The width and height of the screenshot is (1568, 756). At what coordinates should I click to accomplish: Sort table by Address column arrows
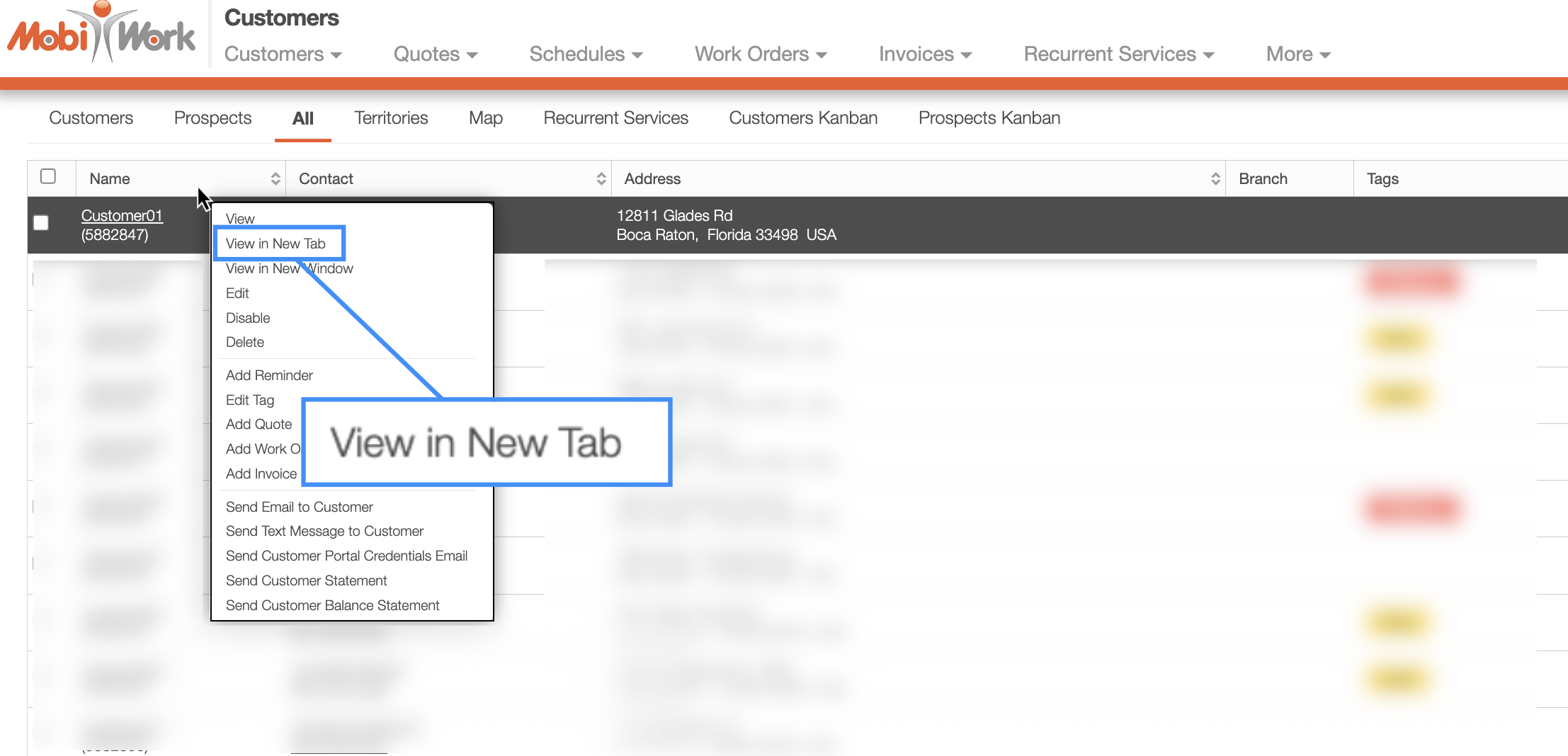click(x=1215, y=179)
